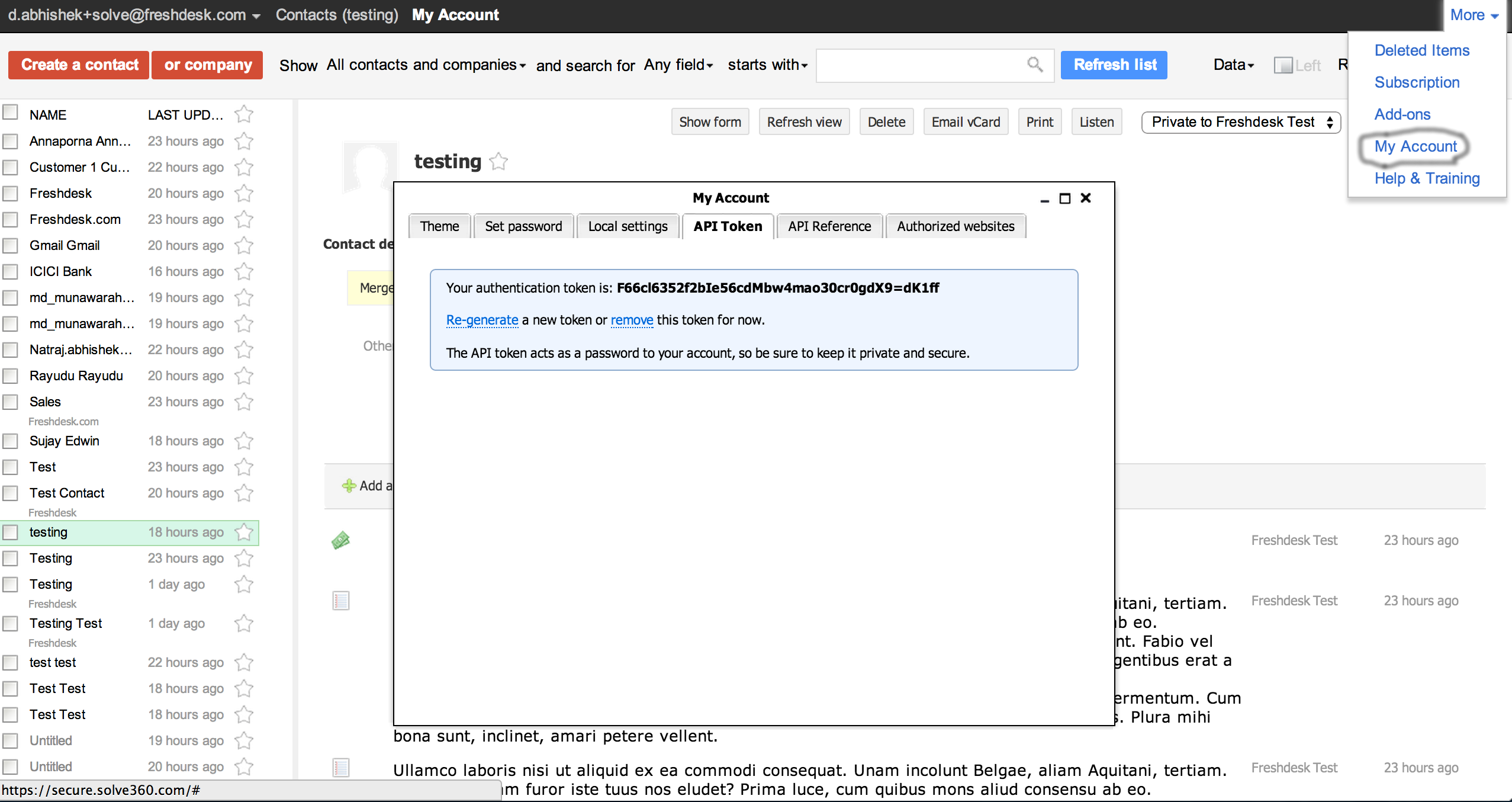Viewport: 1512px width, 802px height.
Task: Check the Annaporna Ann contact checkbox
Action: (10, 141)
